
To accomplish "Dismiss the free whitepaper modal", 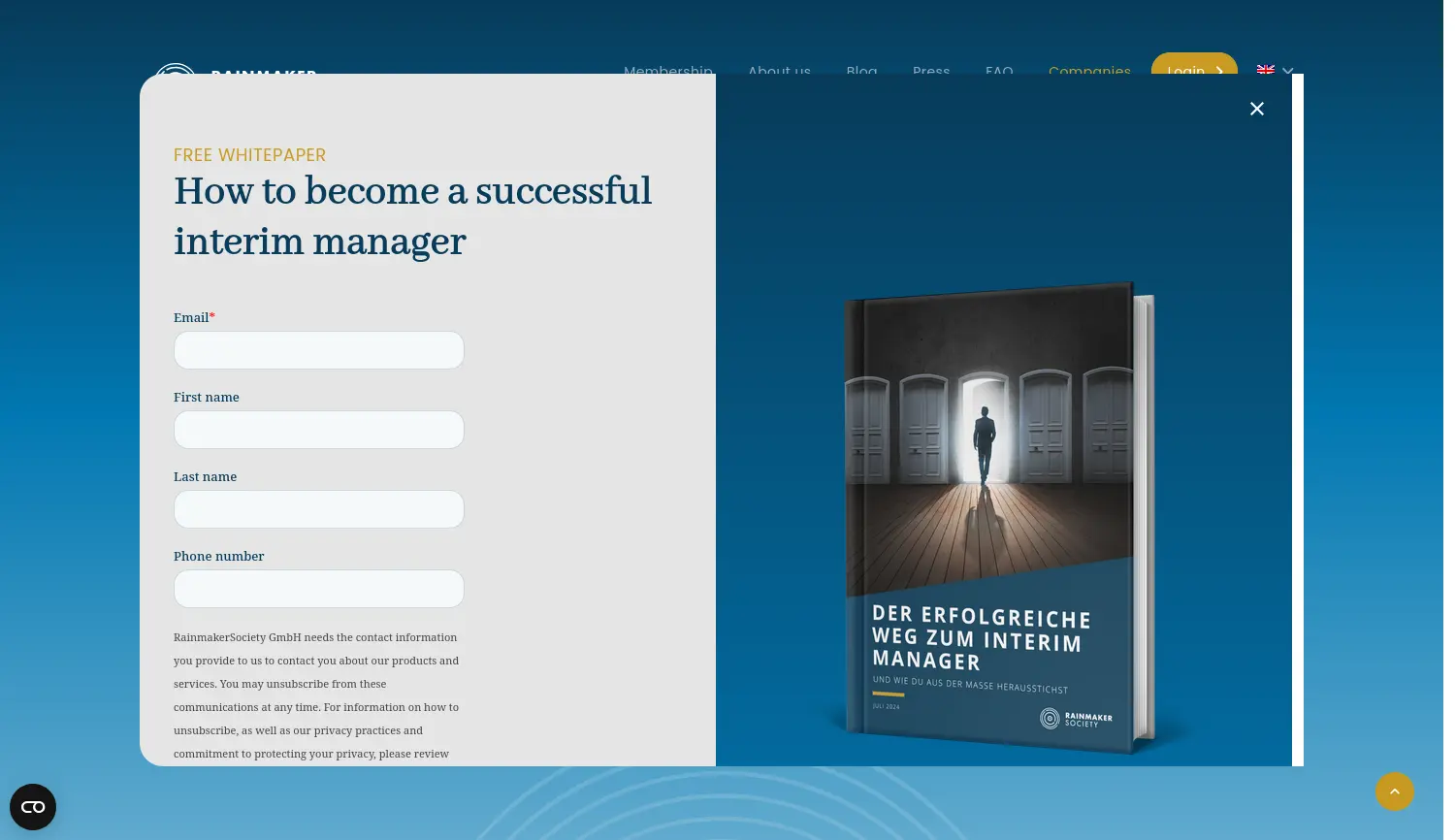I will click(1257, 109).
